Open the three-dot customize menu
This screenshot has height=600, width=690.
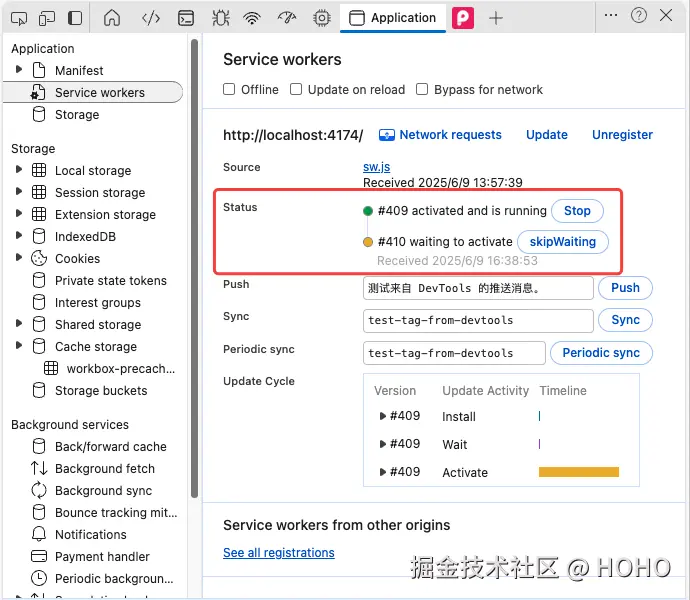(611, 15)
